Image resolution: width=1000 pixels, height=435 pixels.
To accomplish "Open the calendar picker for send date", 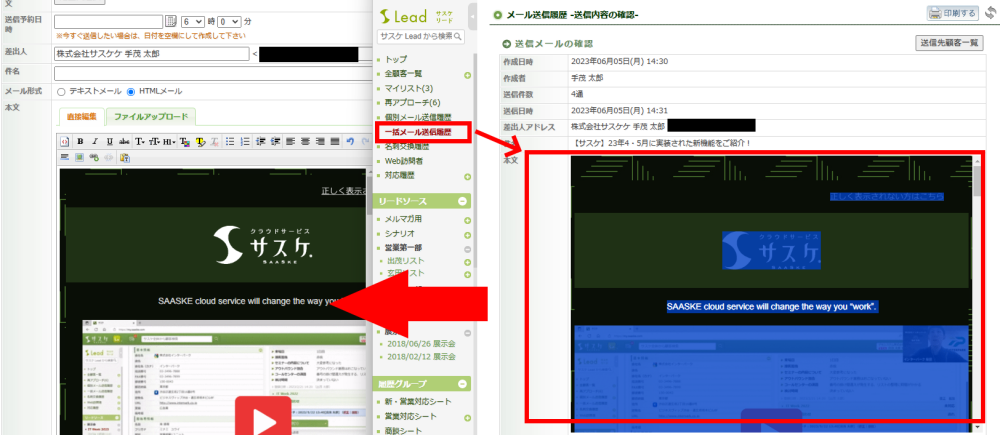I will 169,20.
